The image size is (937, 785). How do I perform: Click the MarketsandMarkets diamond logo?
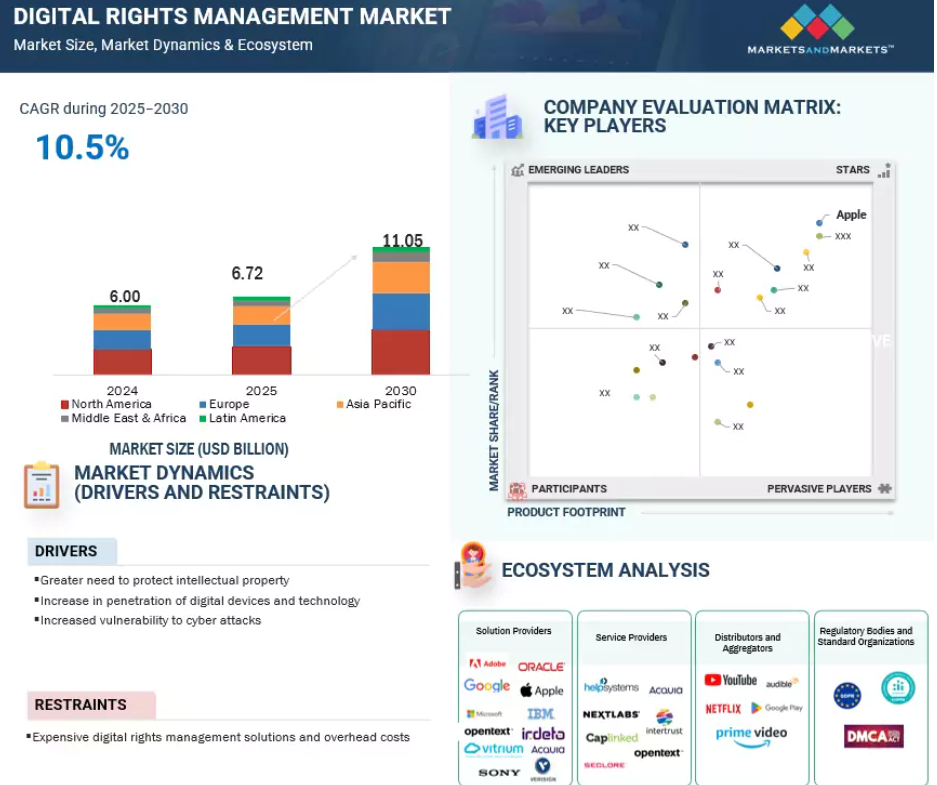coord(817,22)
